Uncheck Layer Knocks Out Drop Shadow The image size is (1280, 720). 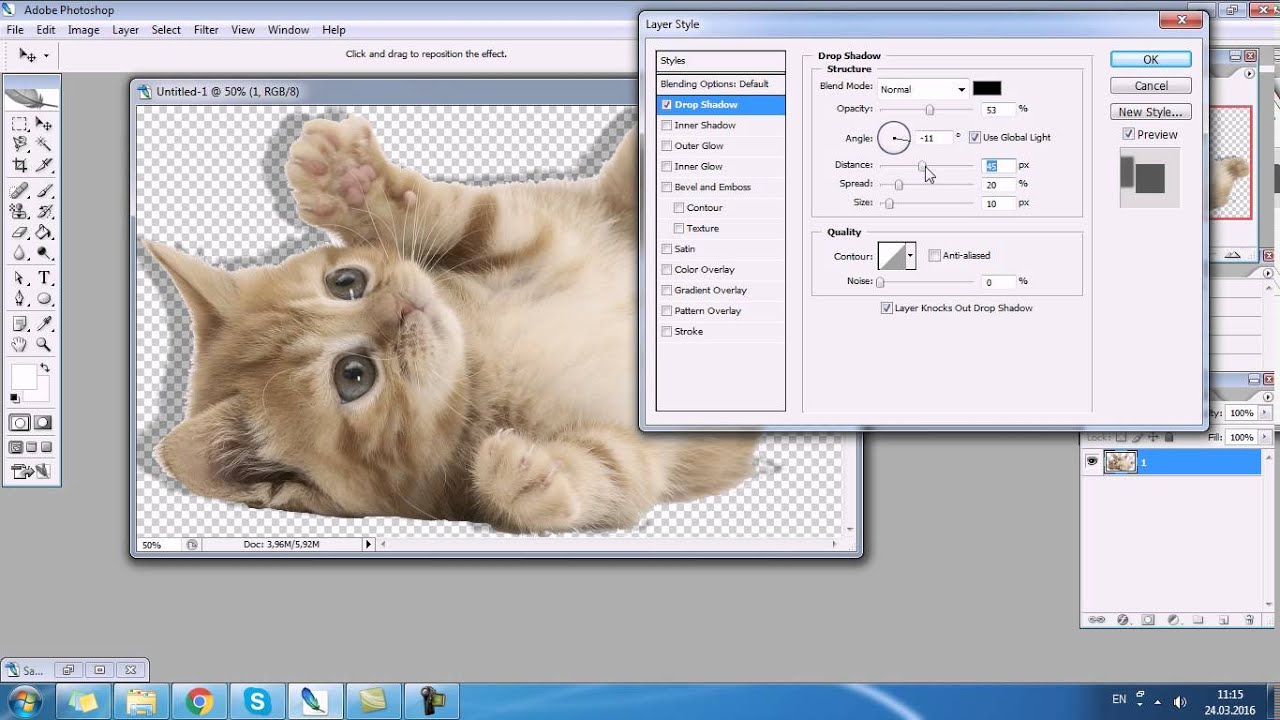click(887, 307)
